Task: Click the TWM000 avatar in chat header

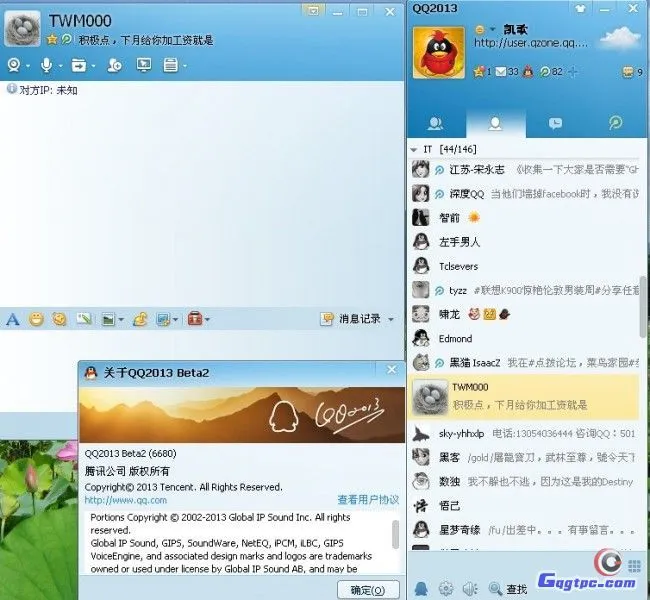Action: (x=22, y=28)
